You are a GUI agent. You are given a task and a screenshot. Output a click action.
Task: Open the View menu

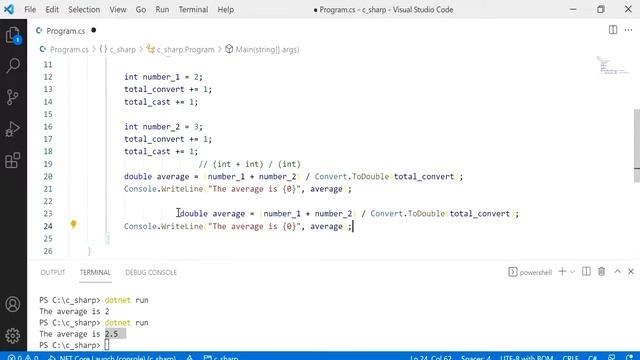point(118,9)
